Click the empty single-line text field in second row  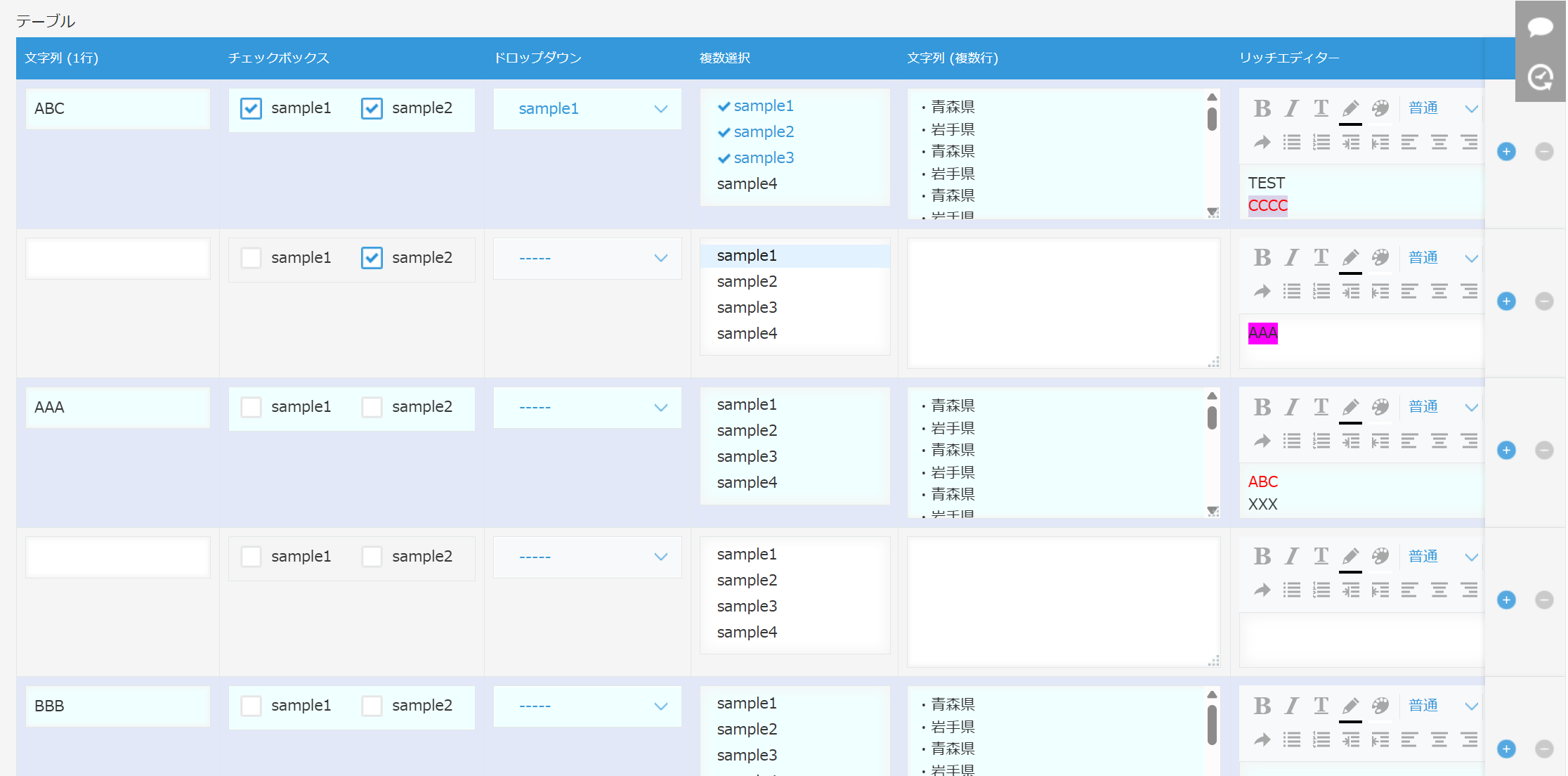(x=118, y=259)
